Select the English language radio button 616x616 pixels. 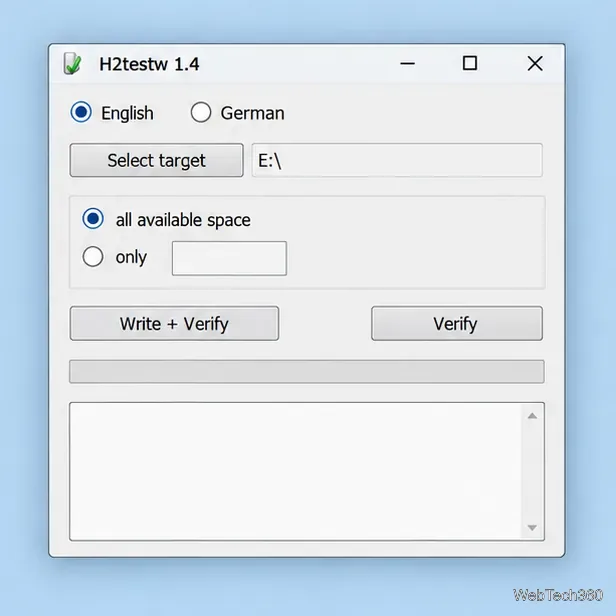coord(81,112)
